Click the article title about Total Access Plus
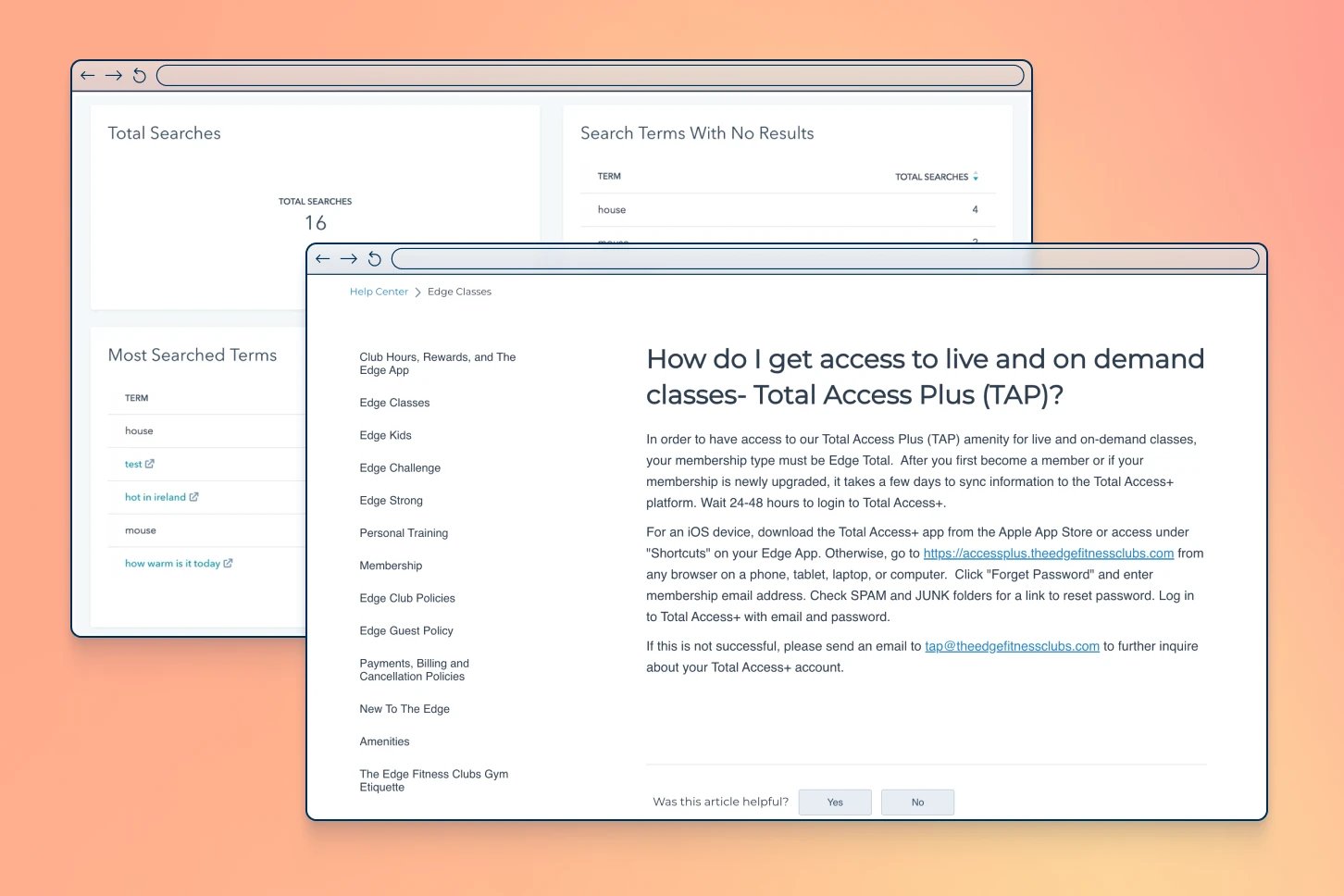 pyautogui.click(x=926, y=377)
